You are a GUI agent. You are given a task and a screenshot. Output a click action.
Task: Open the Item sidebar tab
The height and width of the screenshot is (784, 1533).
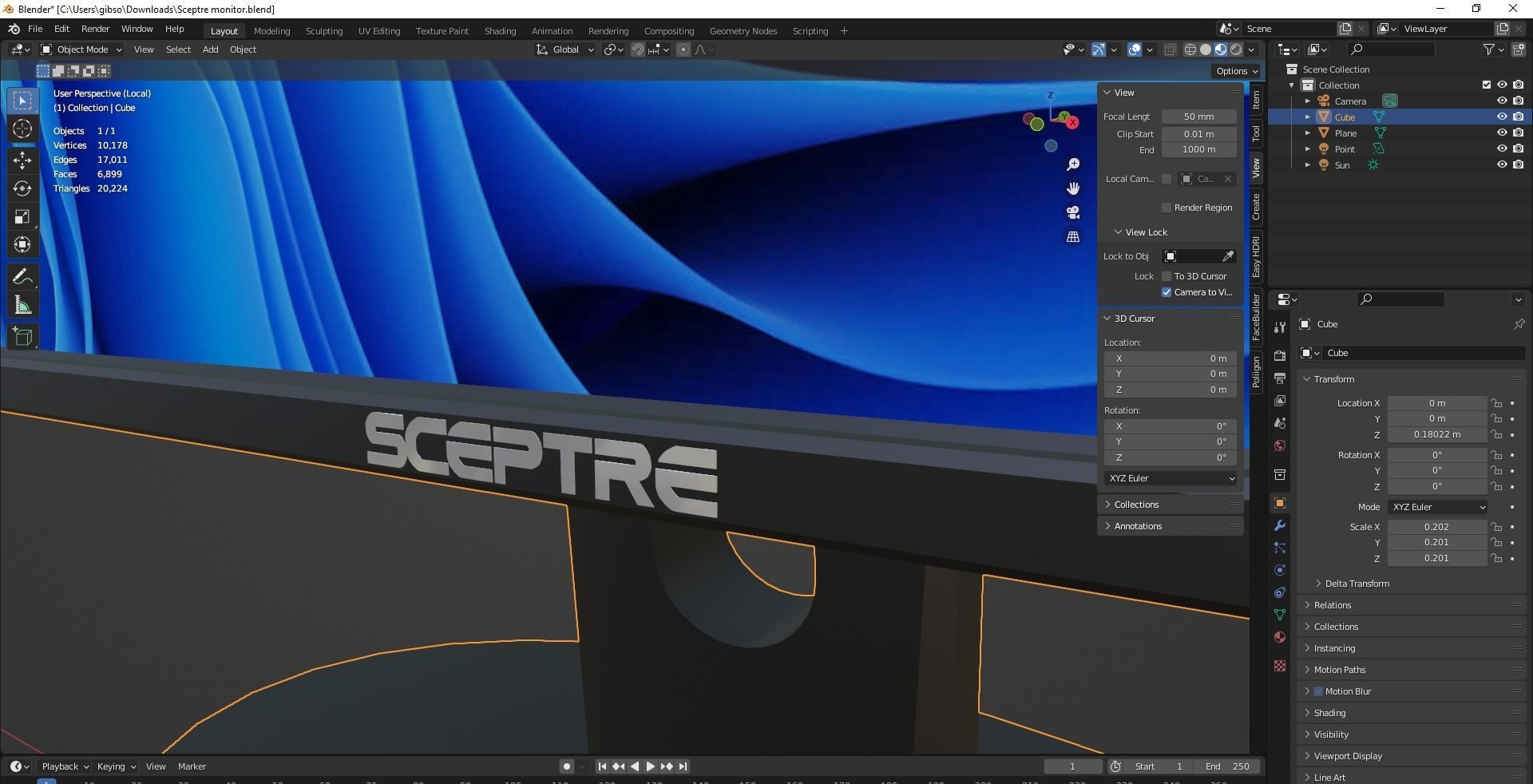point(1256,100)
